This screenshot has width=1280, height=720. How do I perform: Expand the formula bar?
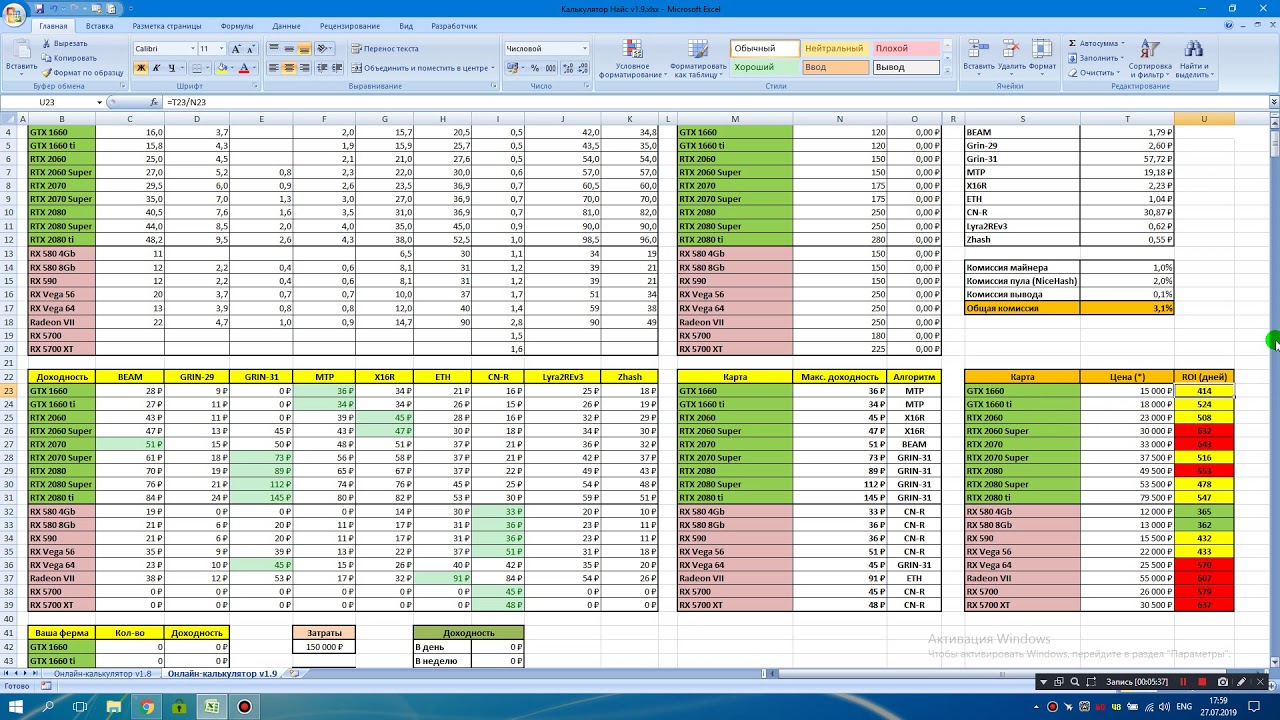pos(1273,102)
